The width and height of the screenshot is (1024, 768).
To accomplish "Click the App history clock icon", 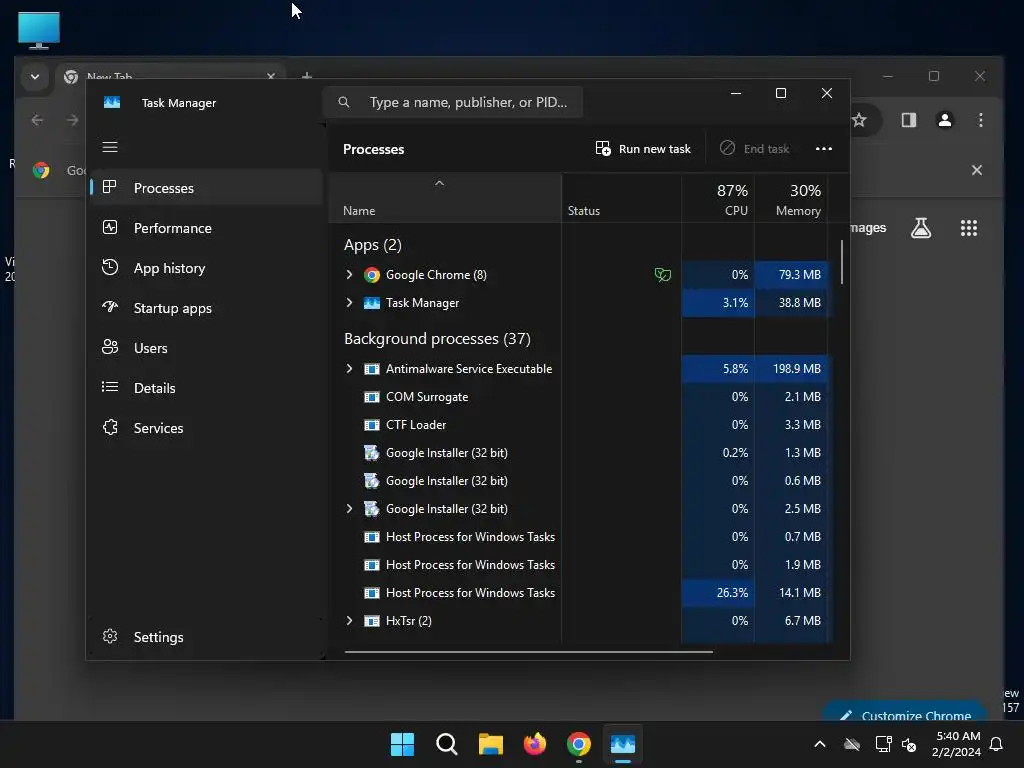I will (x=110, y=267).
